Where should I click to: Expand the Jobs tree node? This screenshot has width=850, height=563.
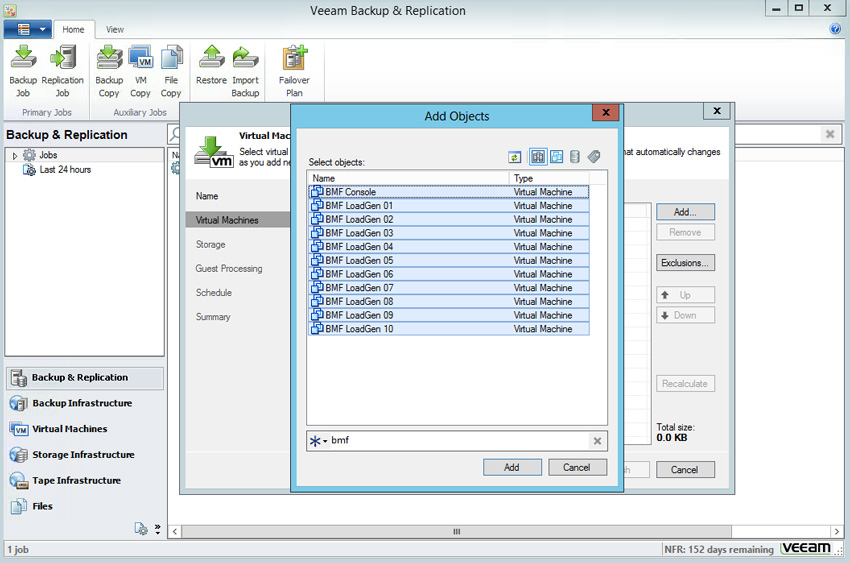coord(15,156)
